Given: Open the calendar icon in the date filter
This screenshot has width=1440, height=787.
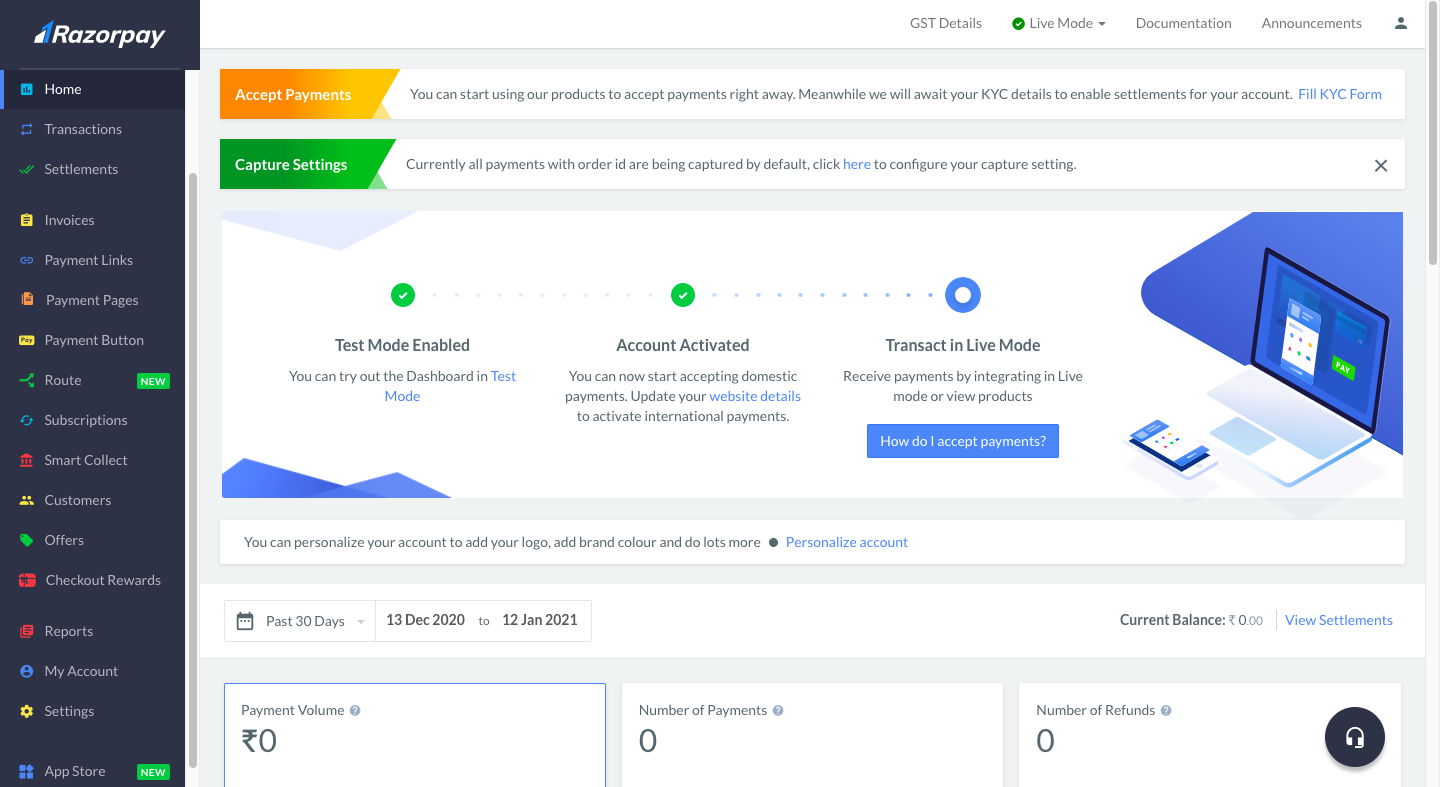Looking at the screenshot, I should click(x=245, y=620).
